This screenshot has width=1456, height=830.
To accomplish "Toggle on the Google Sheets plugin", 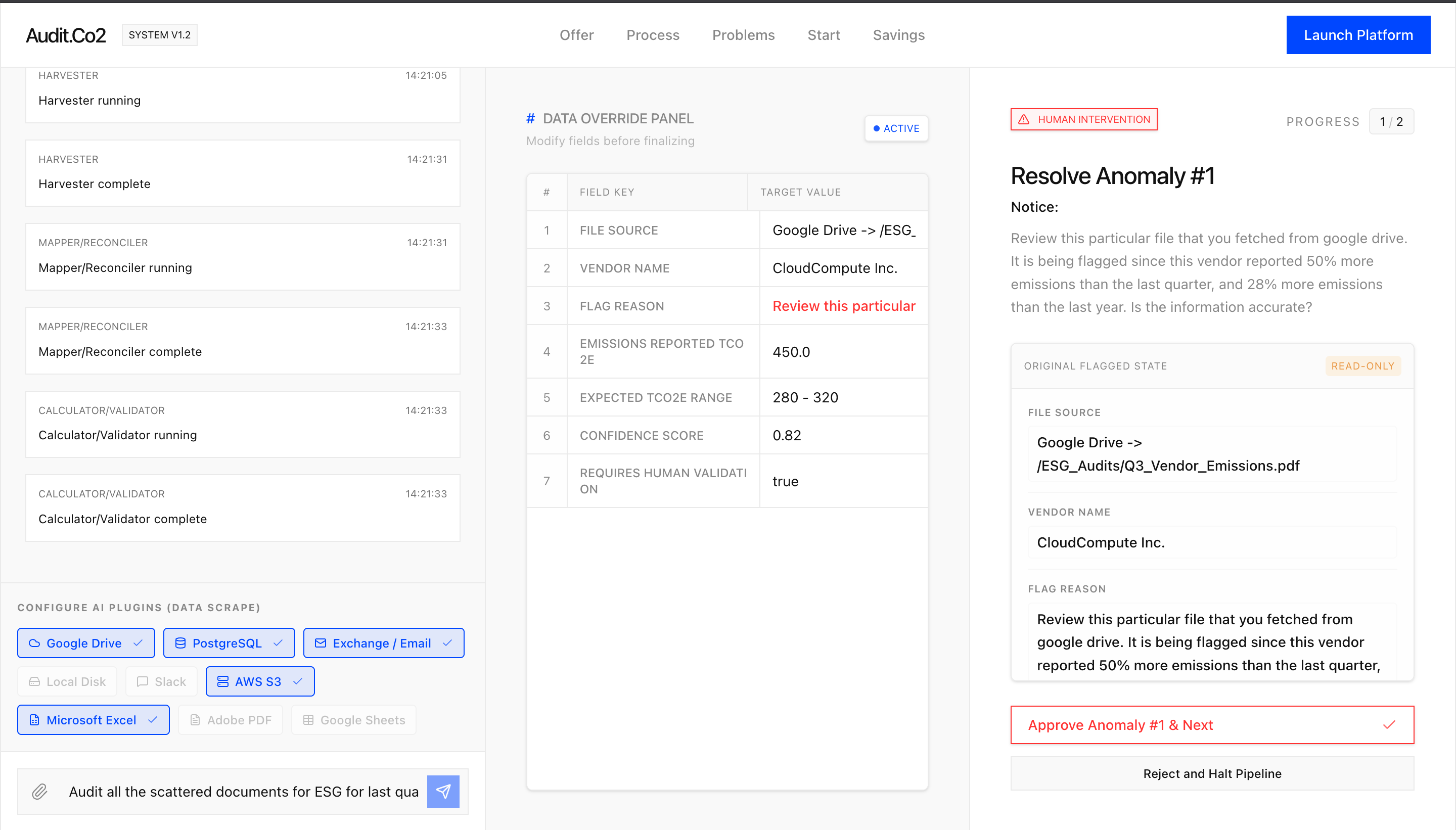I will [x=353, y=720].
